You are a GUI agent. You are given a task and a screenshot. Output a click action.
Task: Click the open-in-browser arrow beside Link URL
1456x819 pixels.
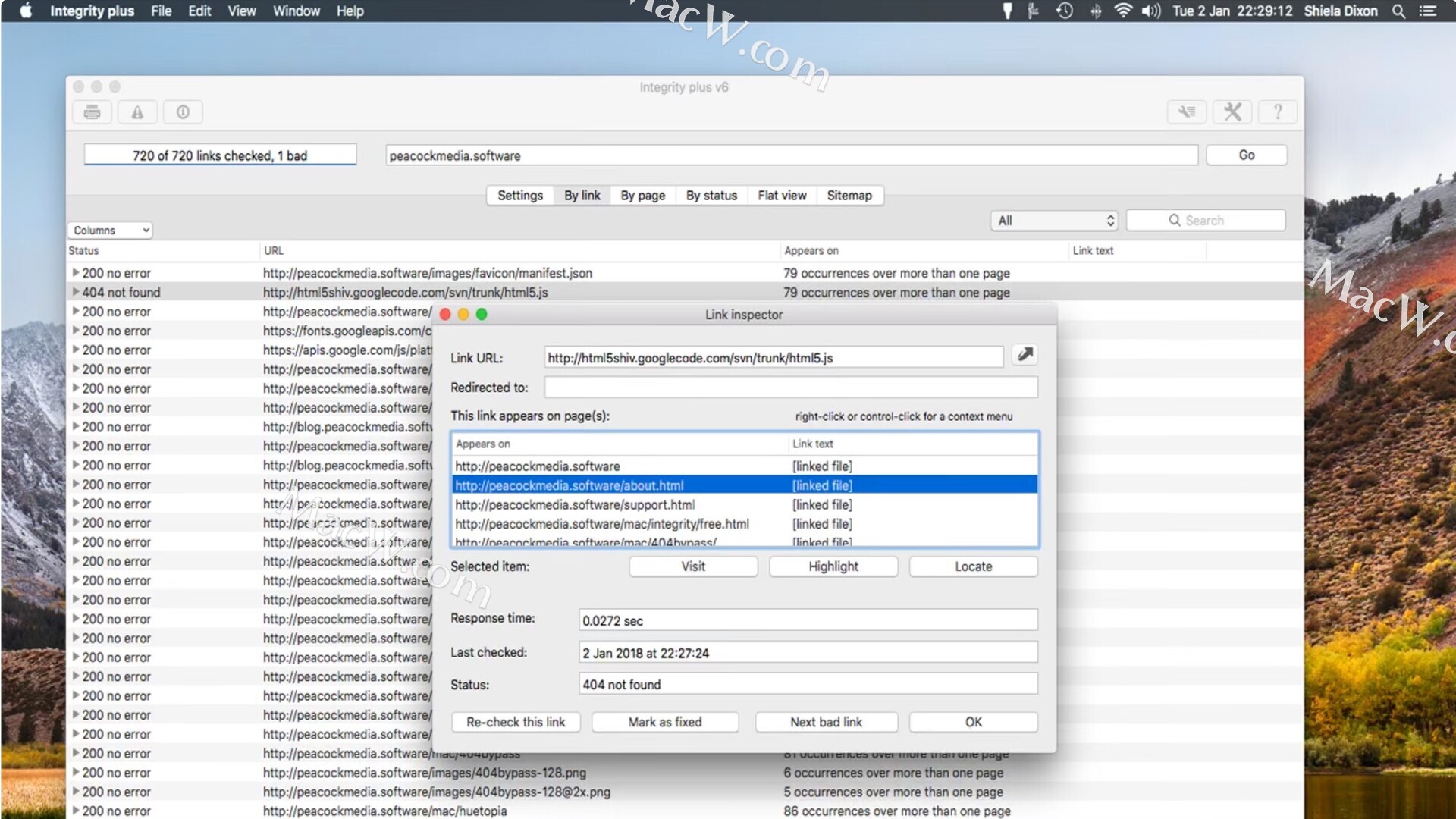(x=1025, y=355)
